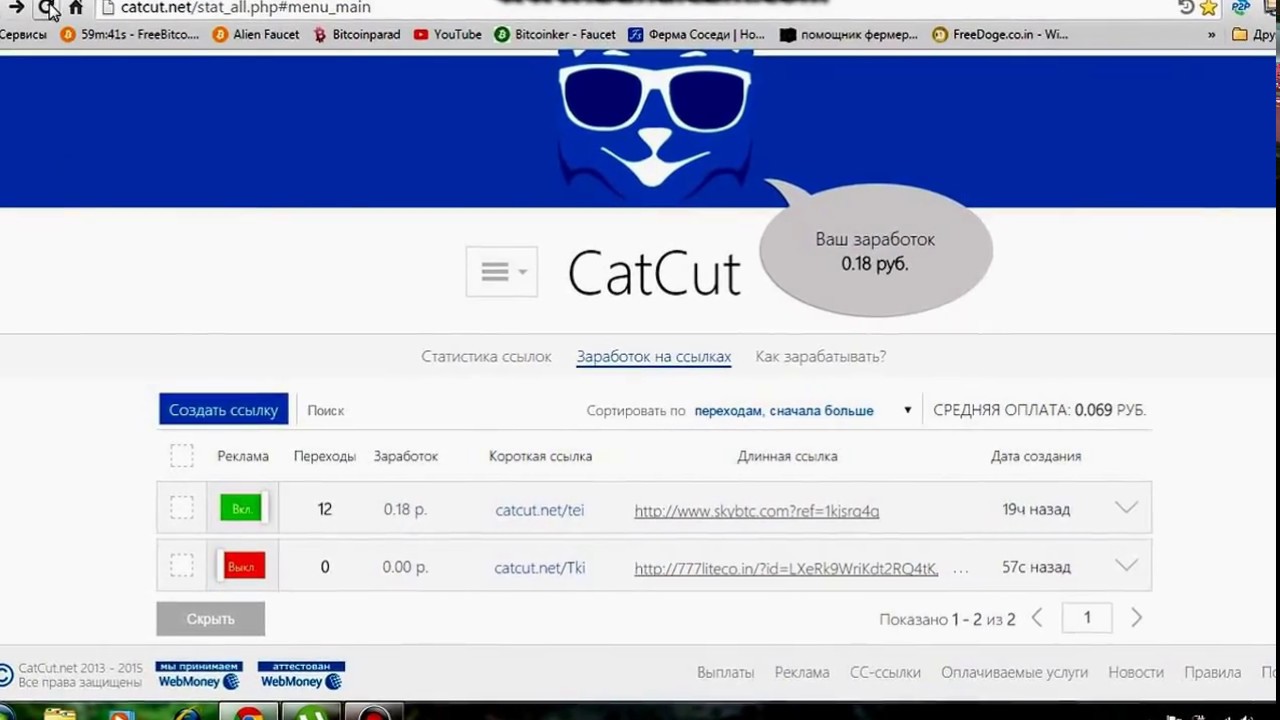This screenshot has height=720, width=1280.
Task: Click the address bar URL
Action: pyautogui.click(x=245, y=7)
